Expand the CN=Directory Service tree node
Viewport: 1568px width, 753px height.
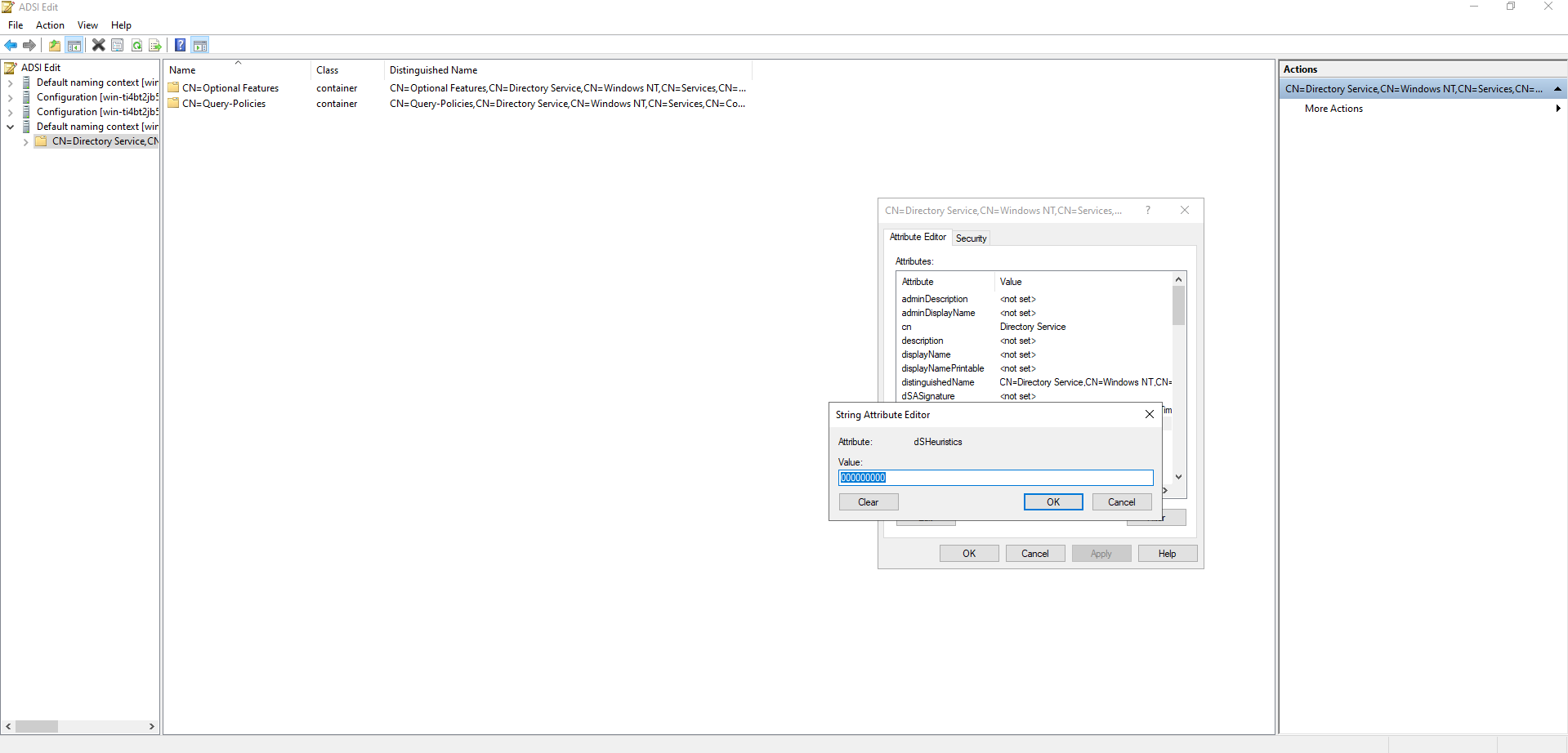(x=25, y=141)
